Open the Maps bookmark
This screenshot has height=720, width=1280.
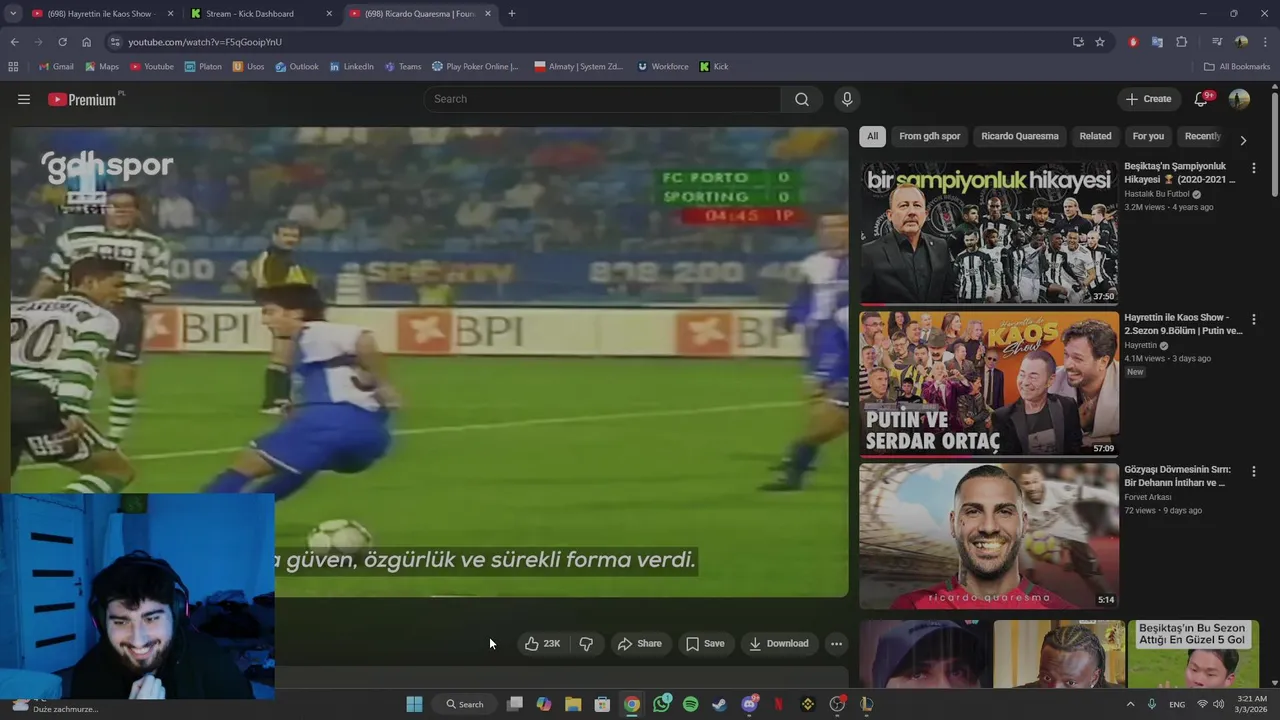pyautogui.click(x=102, y=67)
